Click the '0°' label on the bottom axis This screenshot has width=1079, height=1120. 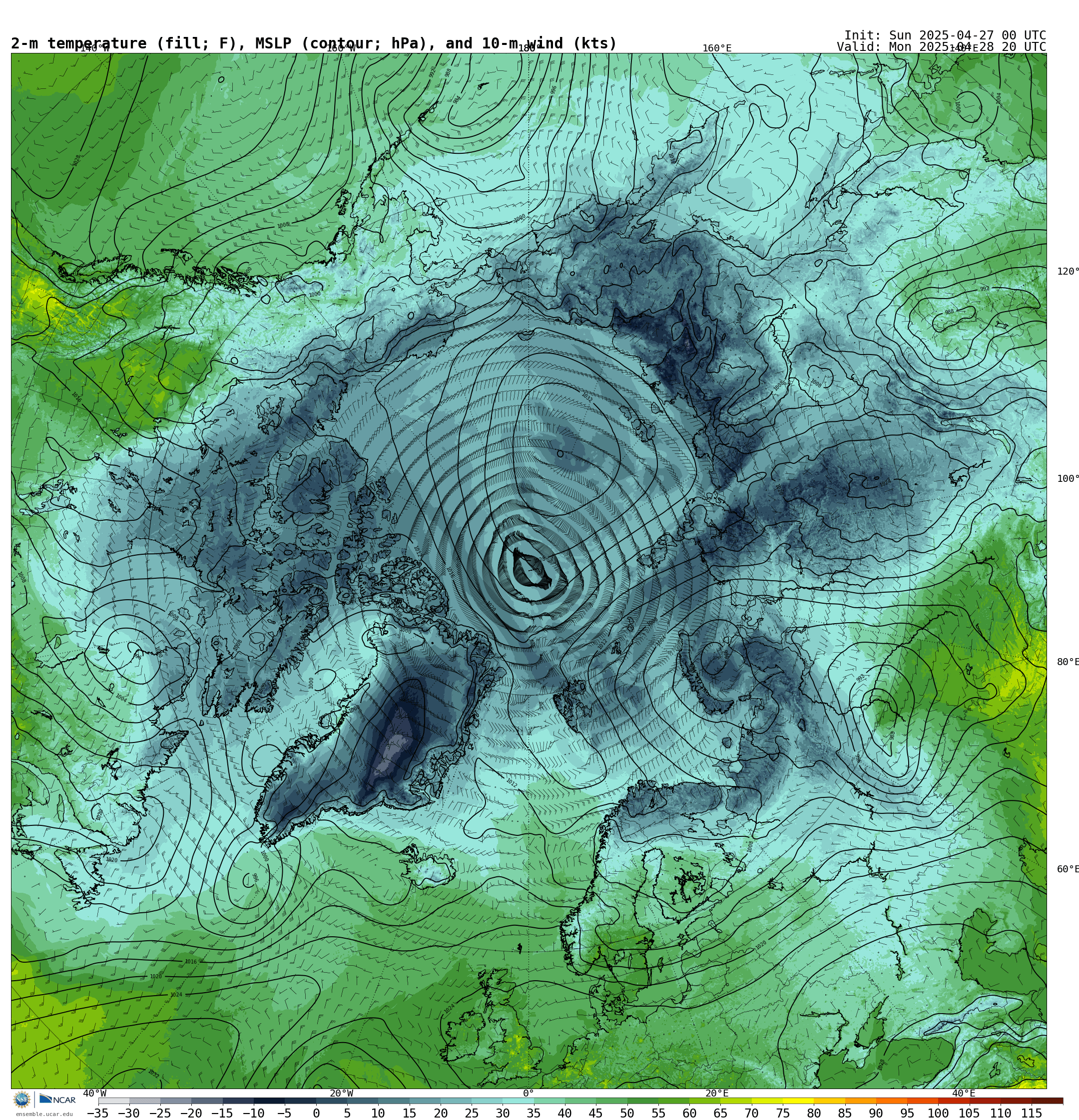528,1093
